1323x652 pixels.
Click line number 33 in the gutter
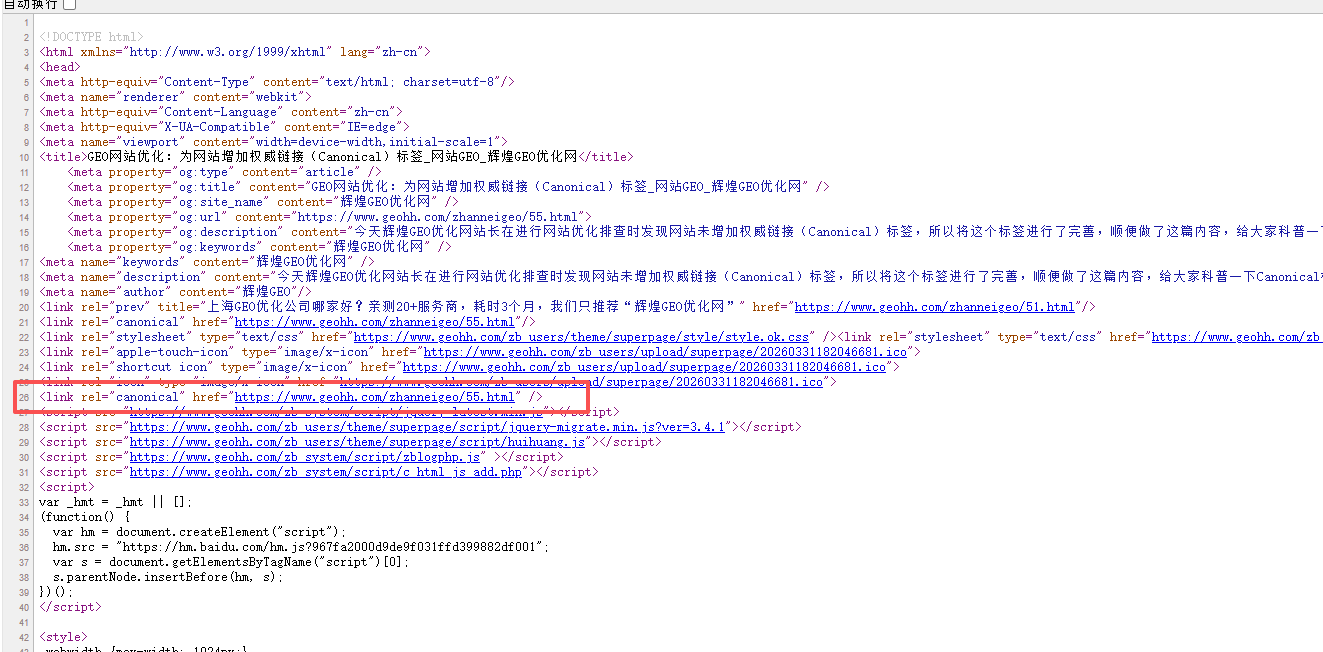point(23,502)
